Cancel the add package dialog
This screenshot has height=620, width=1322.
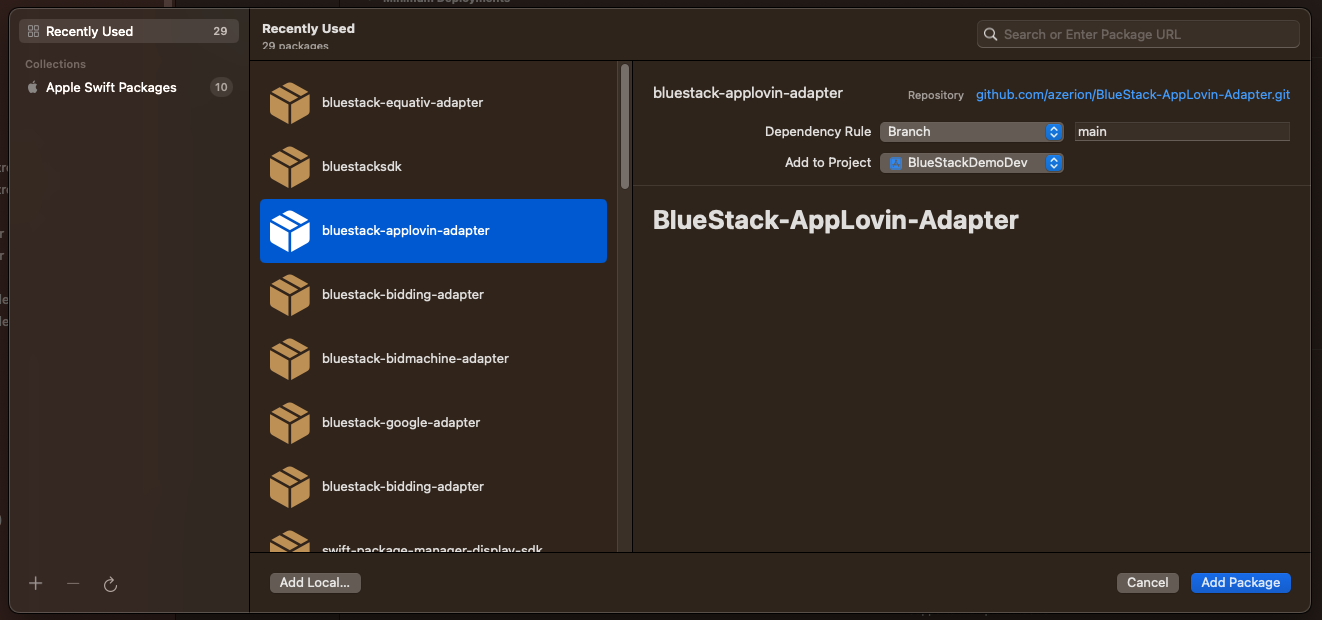[x=1147, y=583]
